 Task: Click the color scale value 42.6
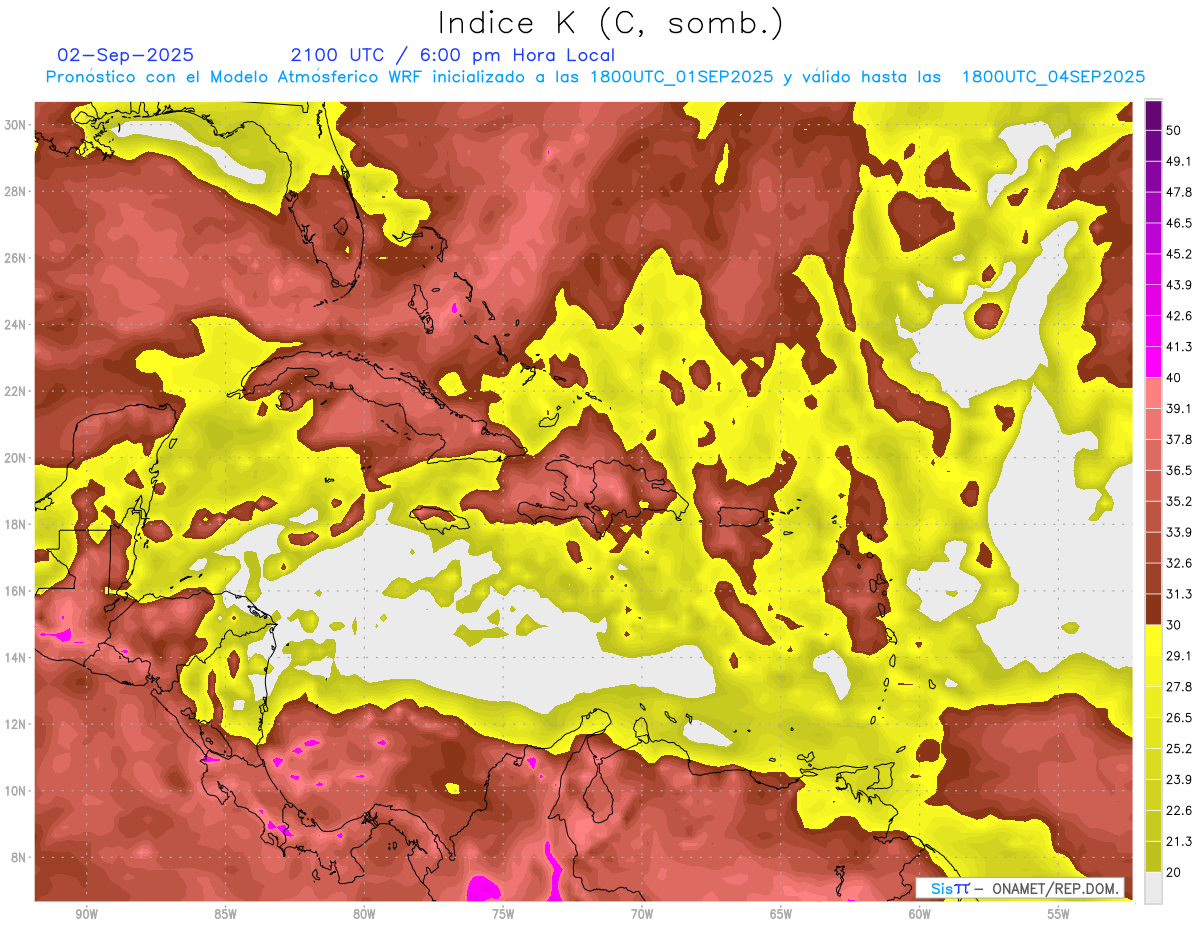pos(1178,316)
